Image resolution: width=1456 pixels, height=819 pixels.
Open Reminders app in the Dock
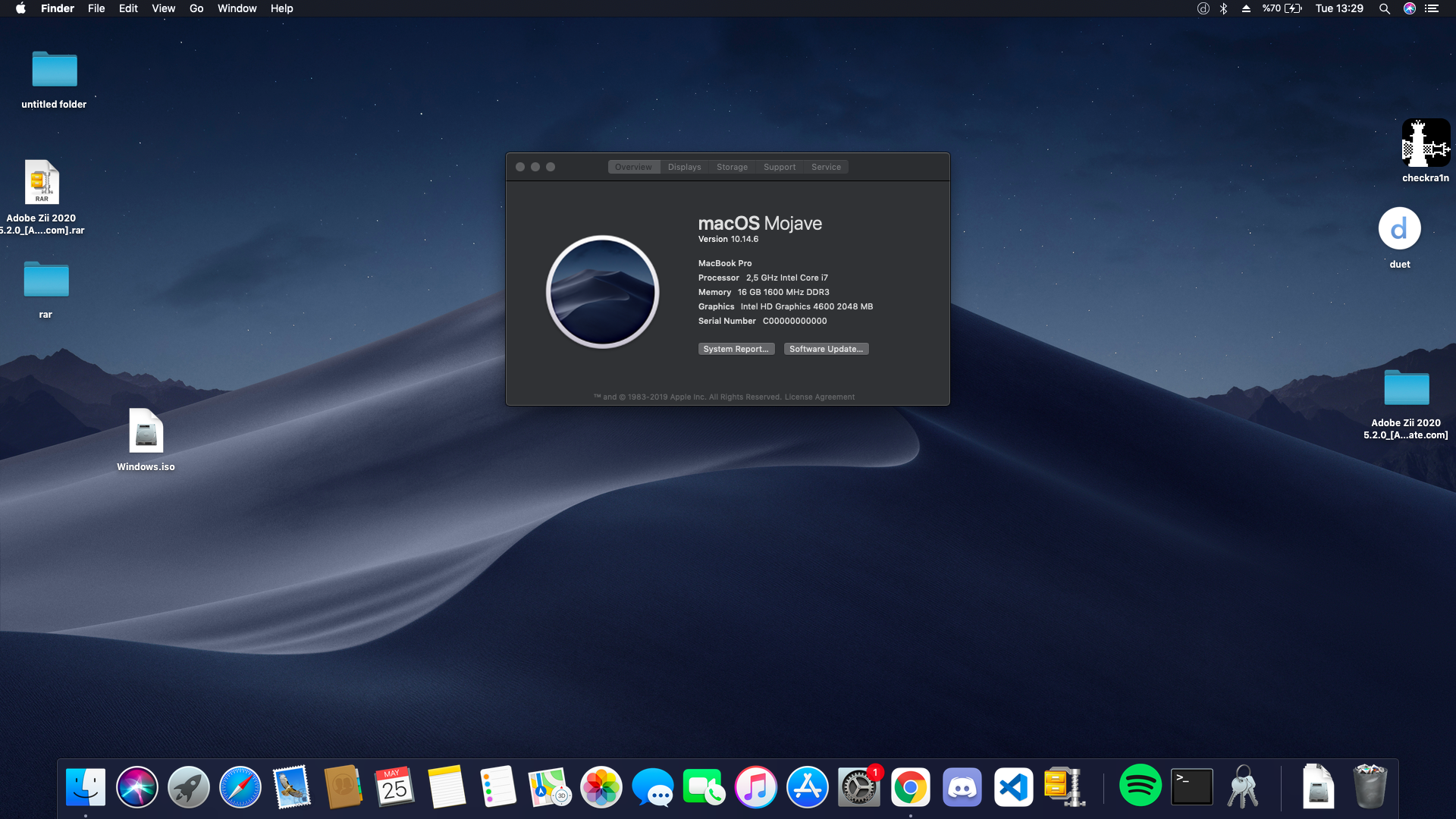click(x=497, y=787)
